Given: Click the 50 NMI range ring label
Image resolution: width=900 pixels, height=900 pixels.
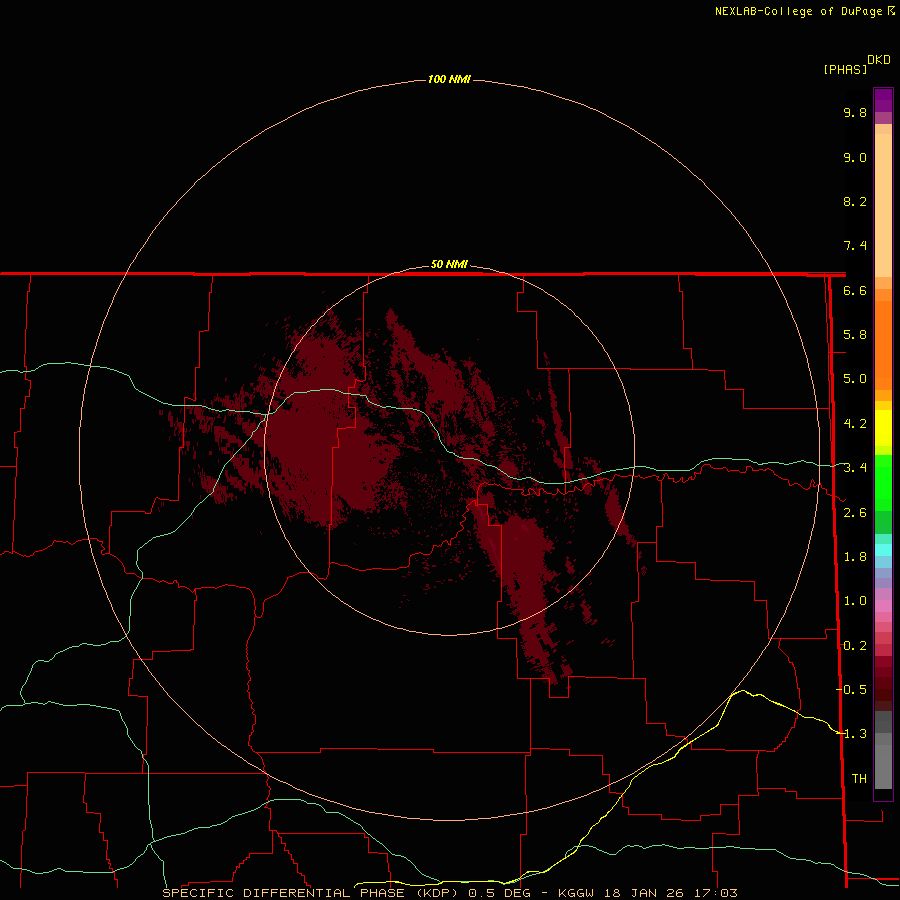Looking at the screenshot, I should 449,264.
